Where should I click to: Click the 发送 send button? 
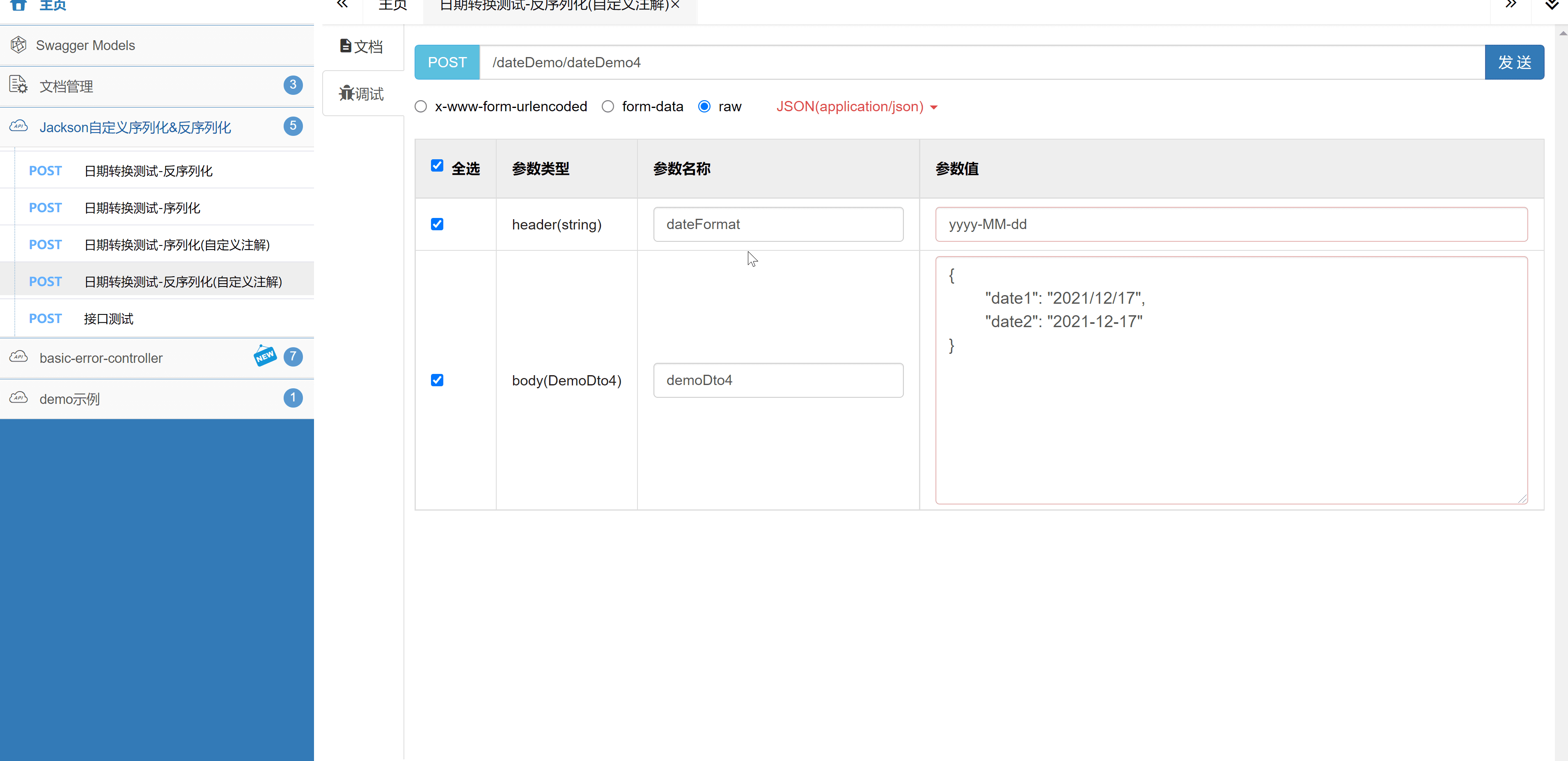[1515, 62]
